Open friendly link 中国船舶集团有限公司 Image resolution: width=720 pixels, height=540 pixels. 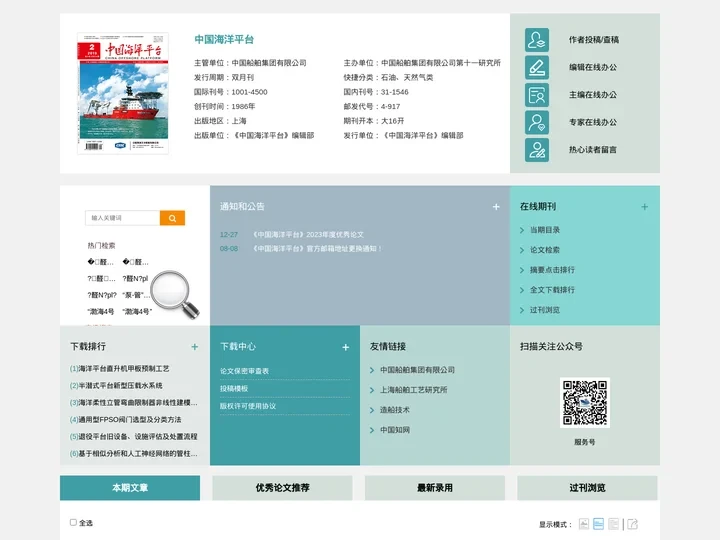click(x=417, y=370)
